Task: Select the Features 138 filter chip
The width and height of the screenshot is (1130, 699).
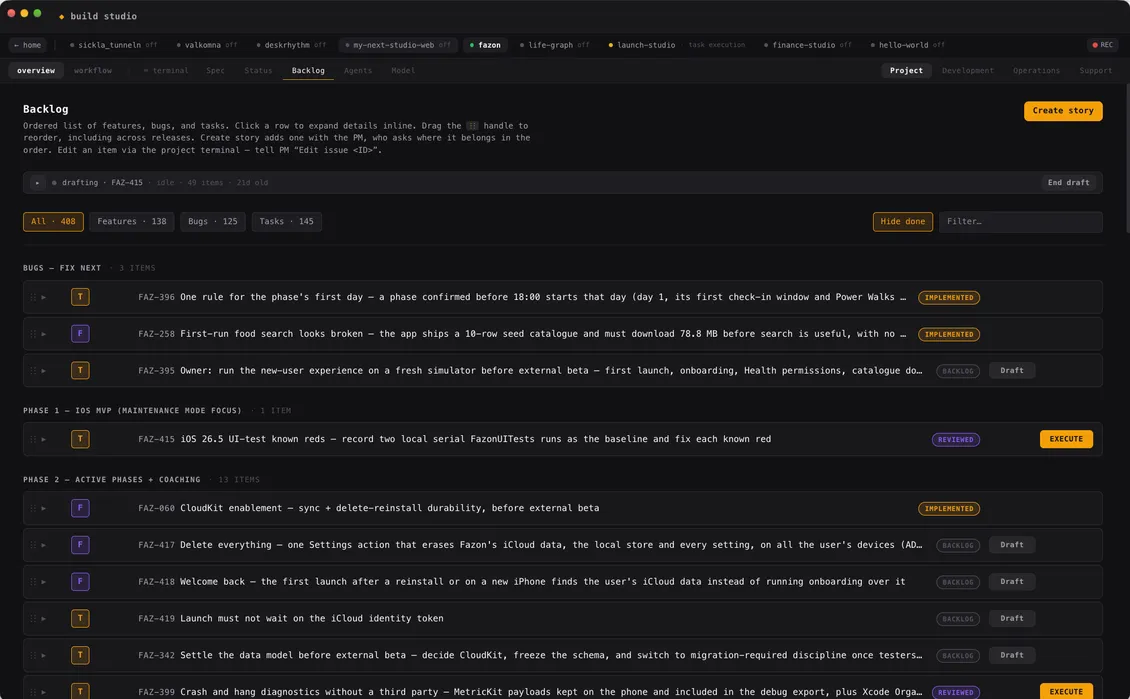Action: tap(132, 221)
